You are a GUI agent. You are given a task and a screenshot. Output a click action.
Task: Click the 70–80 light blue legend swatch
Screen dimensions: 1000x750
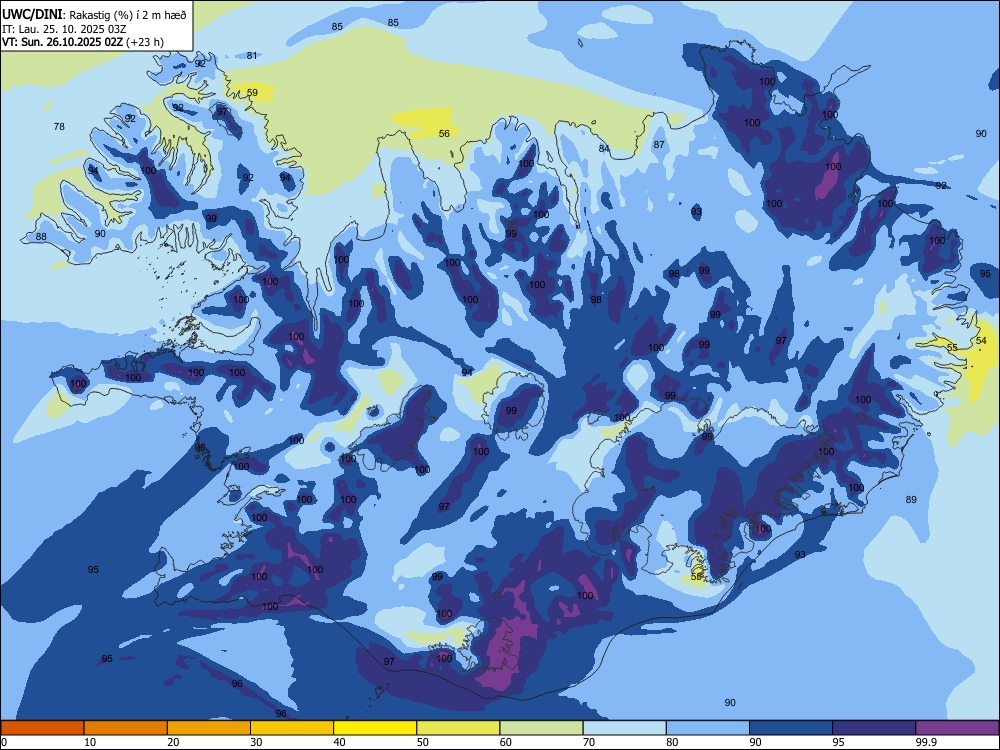coord(624,728)
